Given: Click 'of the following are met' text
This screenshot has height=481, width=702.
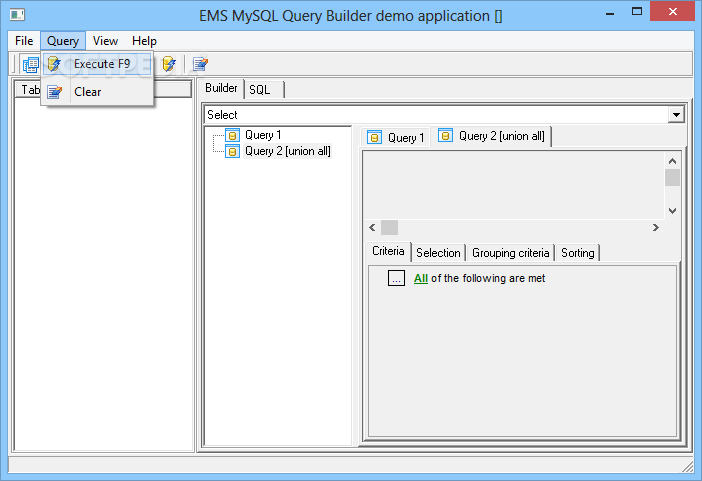Looking at the screenshot, I should click(x=488, y=278).
